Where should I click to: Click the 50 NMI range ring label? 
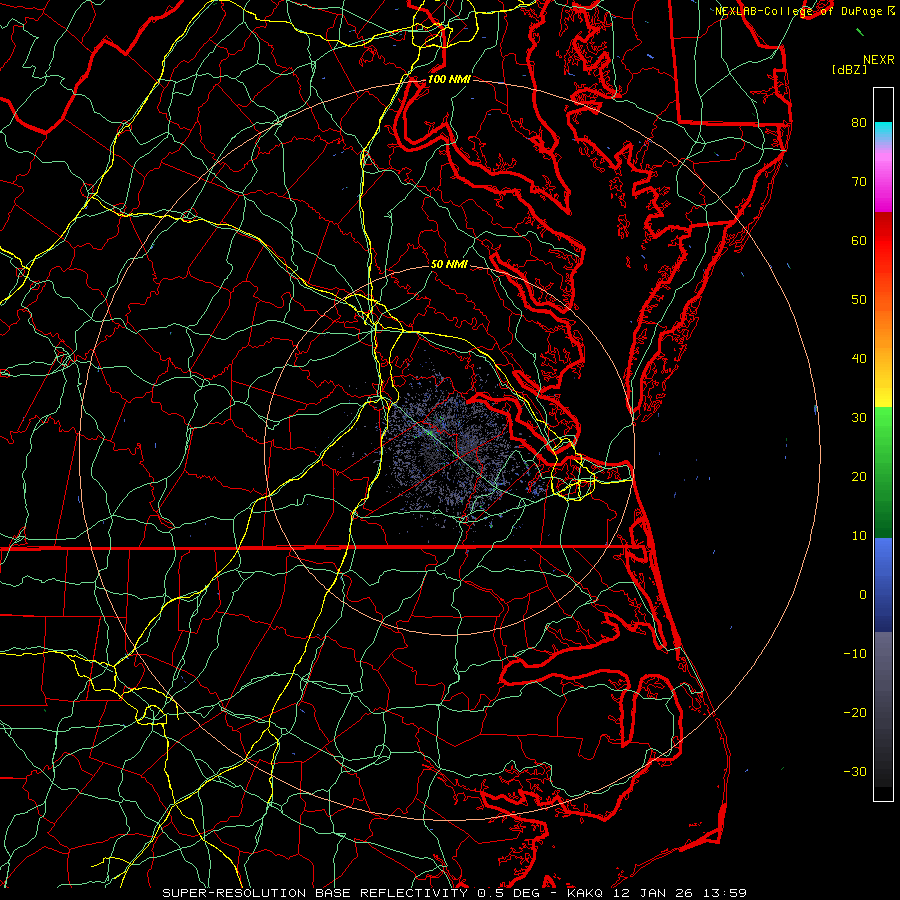click(x=448, y=264)
